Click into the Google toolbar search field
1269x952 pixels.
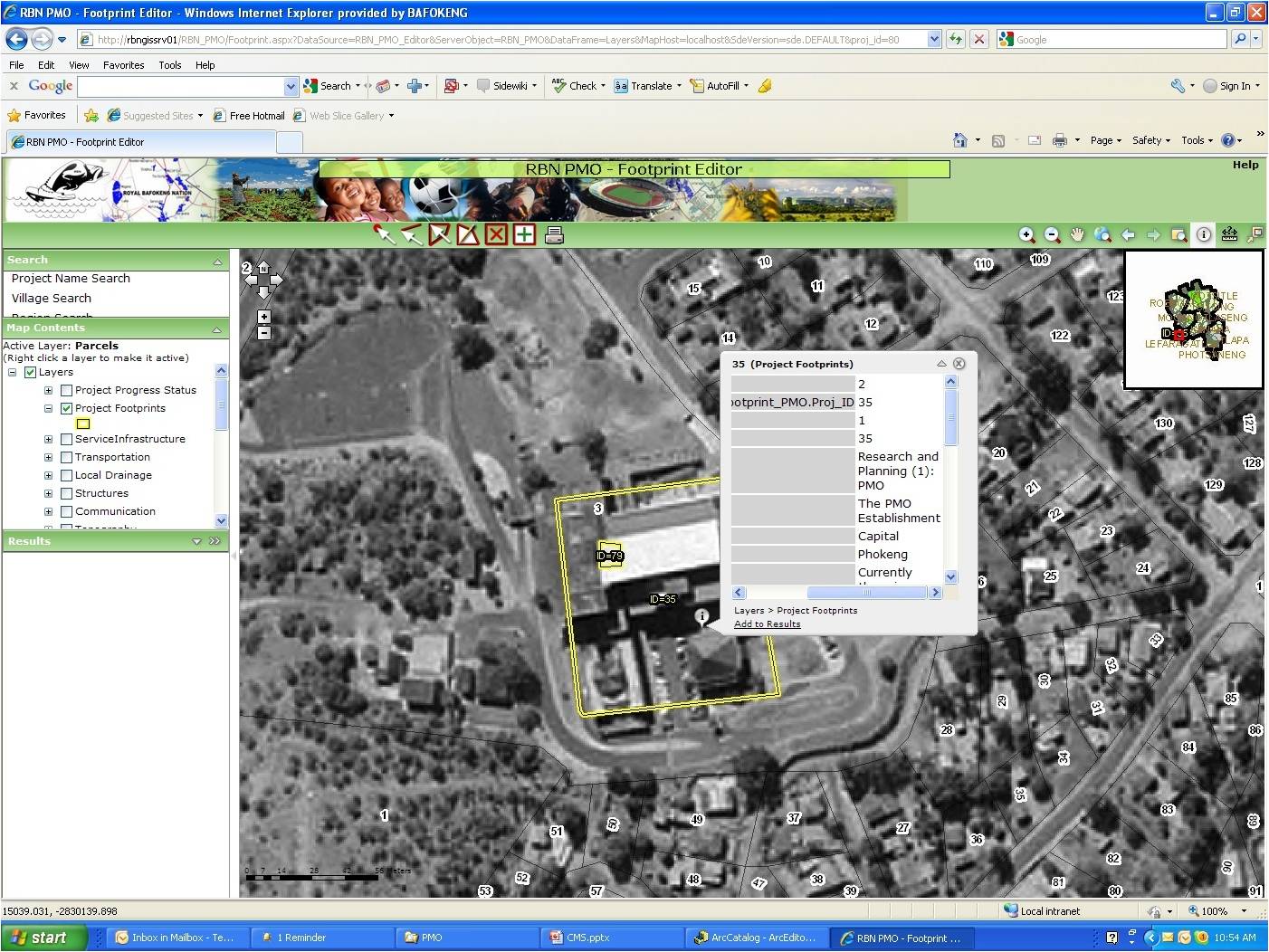point(181,86)
